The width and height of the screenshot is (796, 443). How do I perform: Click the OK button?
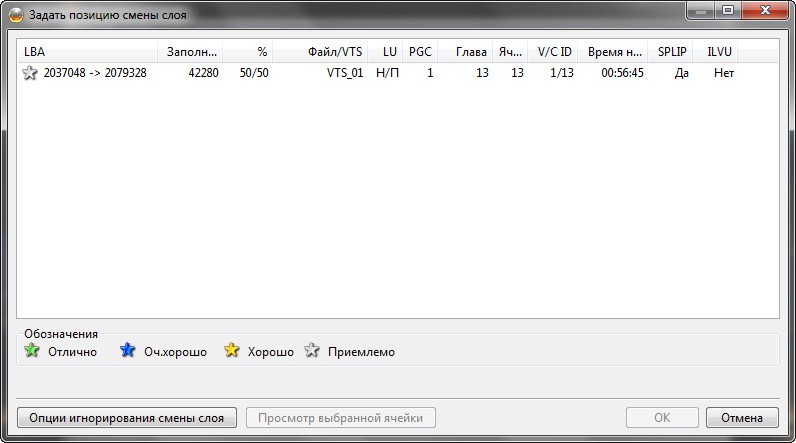662,418
